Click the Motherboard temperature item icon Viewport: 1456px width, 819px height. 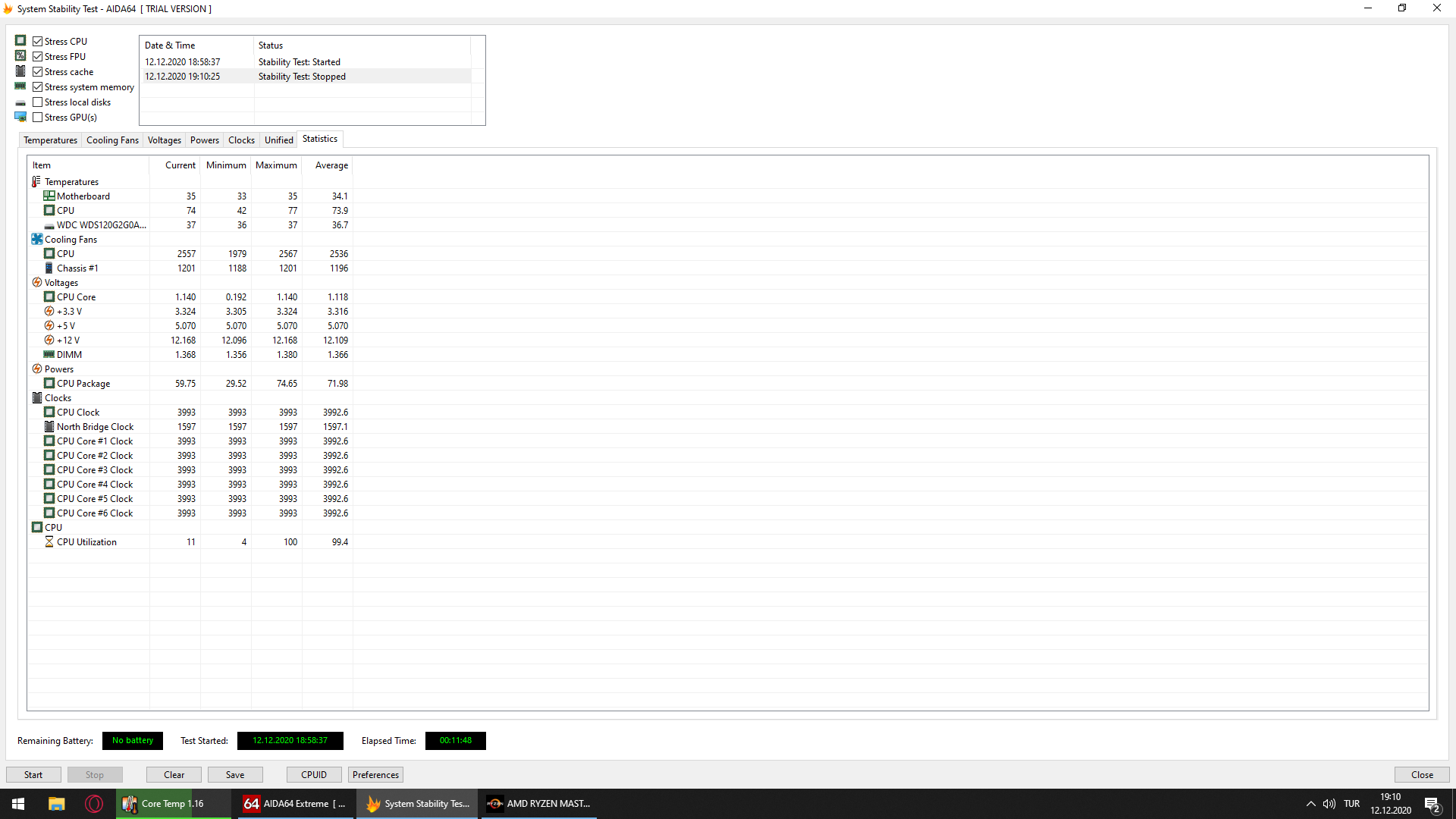[49, 196]
